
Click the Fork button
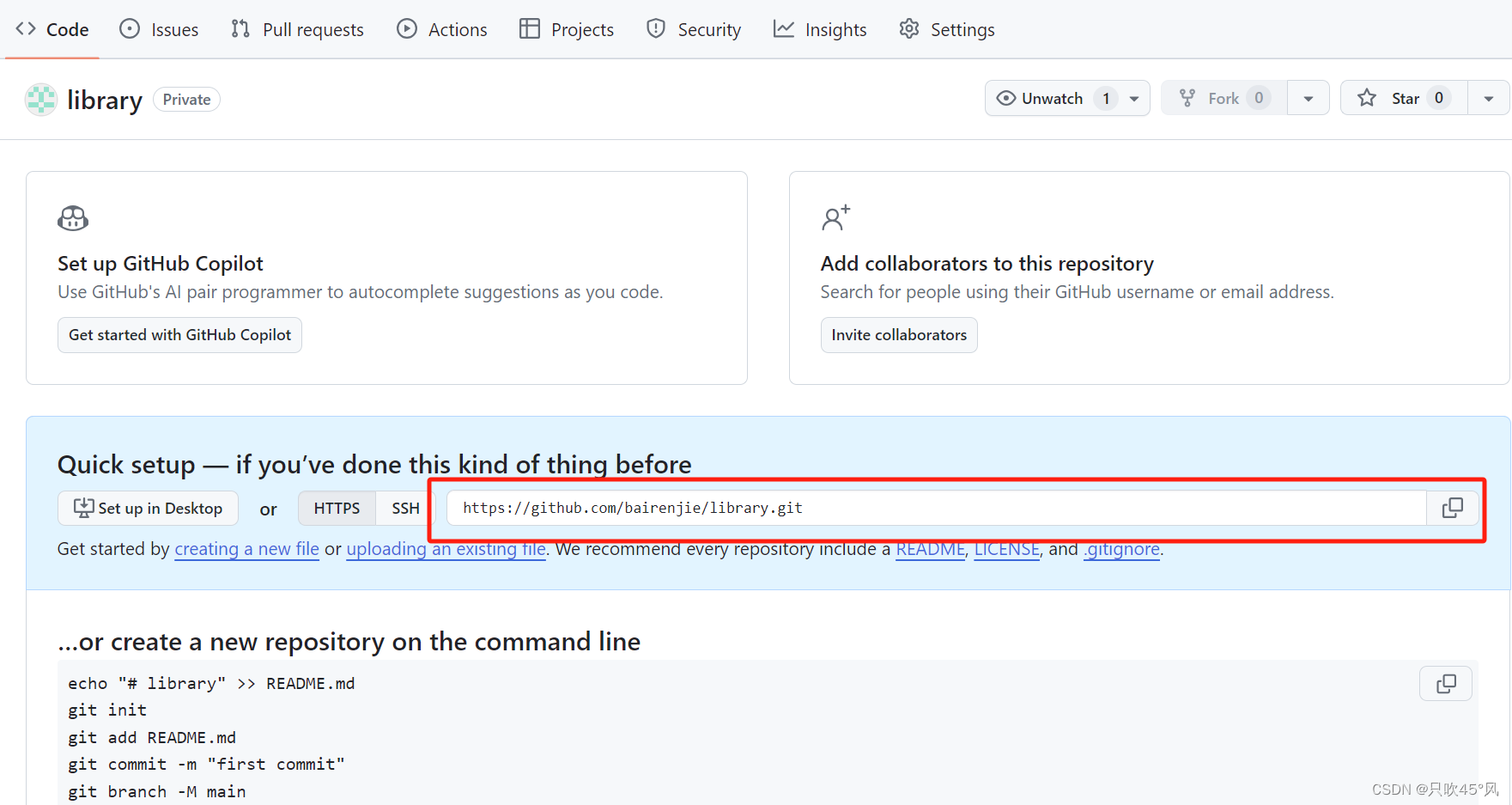tap(1224, 98)
